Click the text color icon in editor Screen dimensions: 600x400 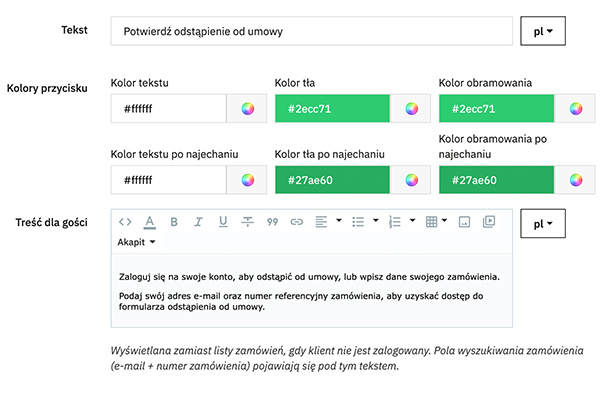click(149, 221)
